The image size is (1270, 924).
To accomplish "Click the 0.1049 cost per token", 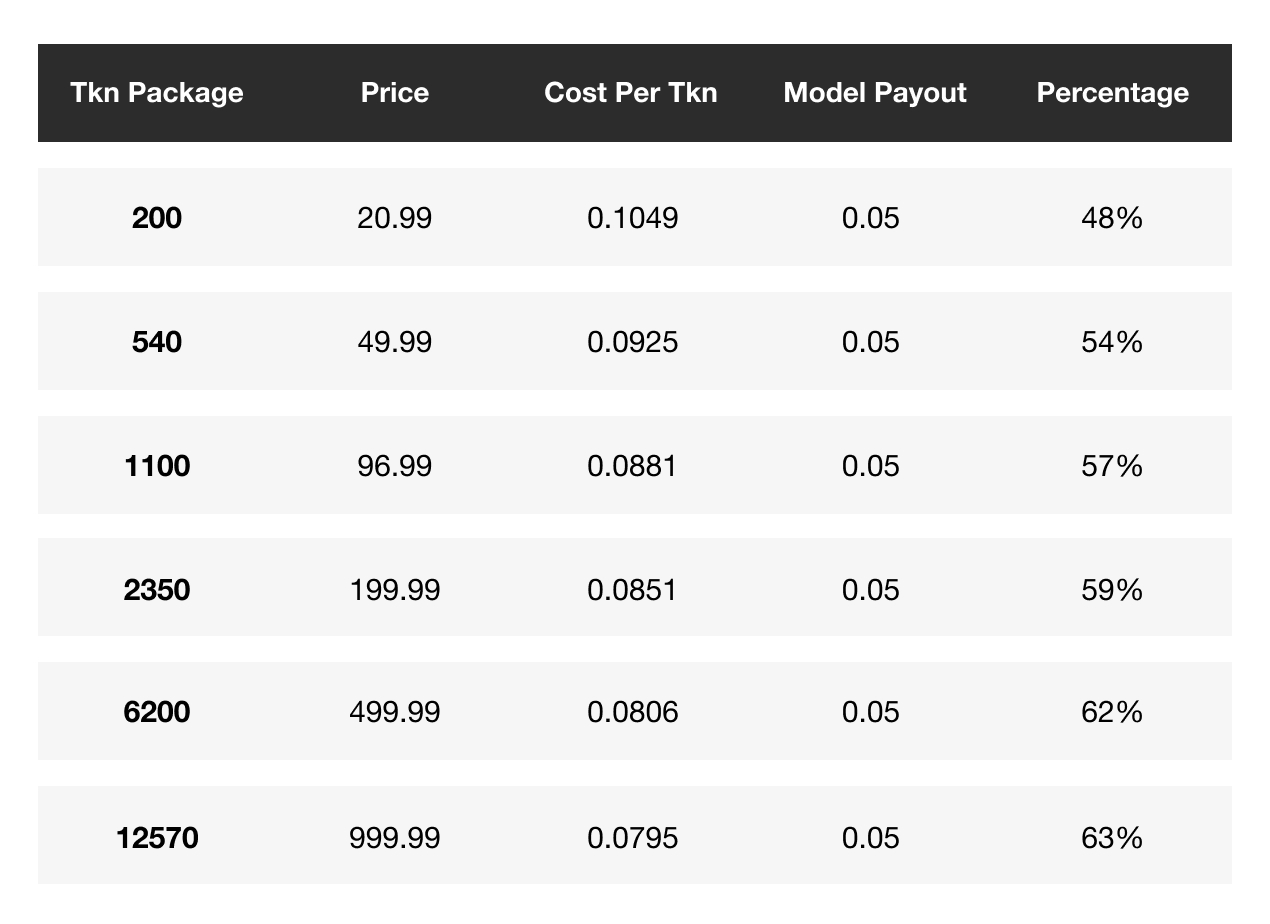I will pyautogui.click(x=632, y=218).
